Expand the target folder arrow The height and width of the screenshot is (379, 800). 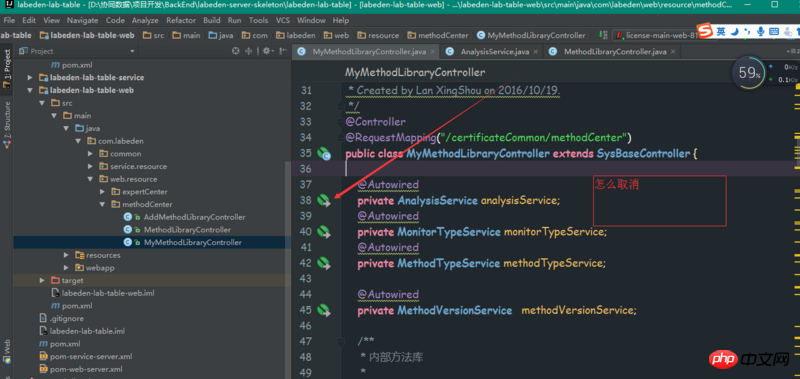(42, 281)
